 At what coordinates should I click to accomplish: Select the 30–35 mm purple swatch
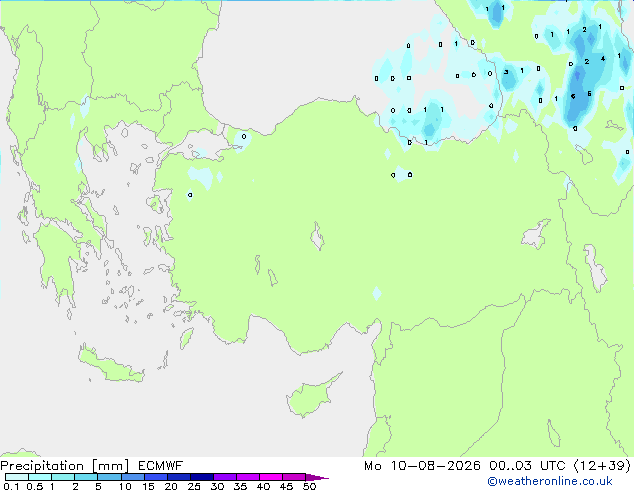tap(225, 477)
